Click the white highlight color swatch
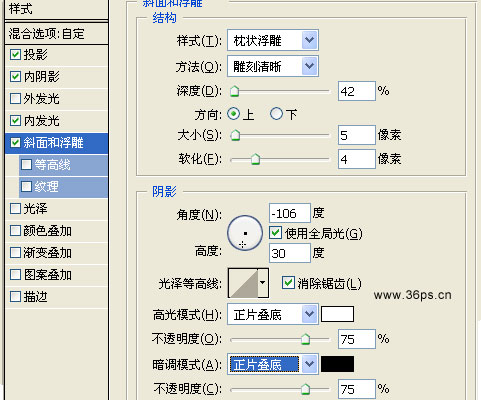 pyautogui.click(x=337, y=314)
